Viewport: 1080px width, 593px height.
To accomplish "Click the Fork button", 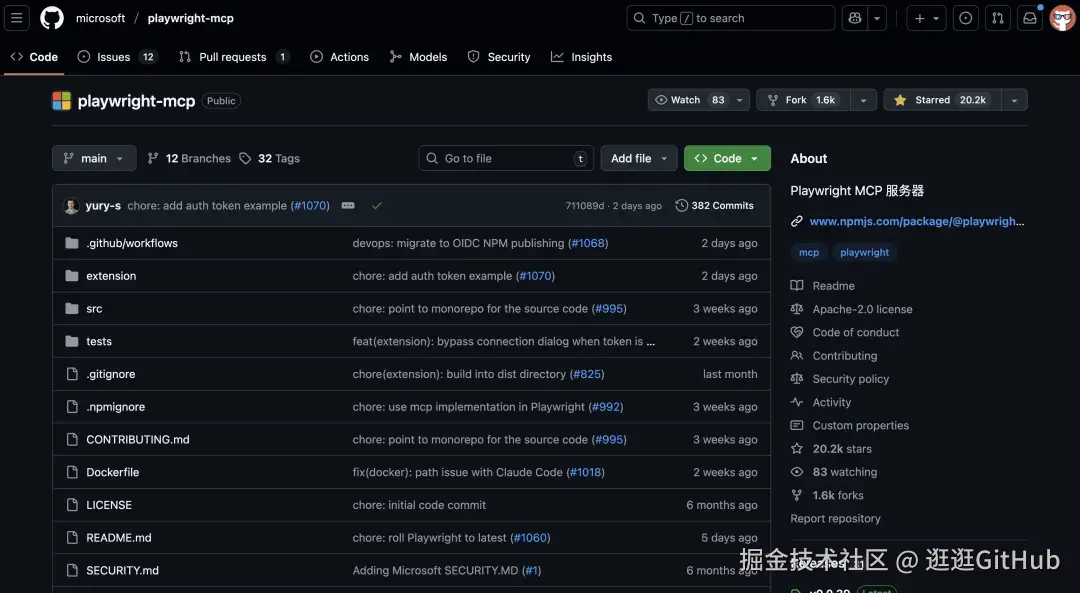I will (804, 100).
